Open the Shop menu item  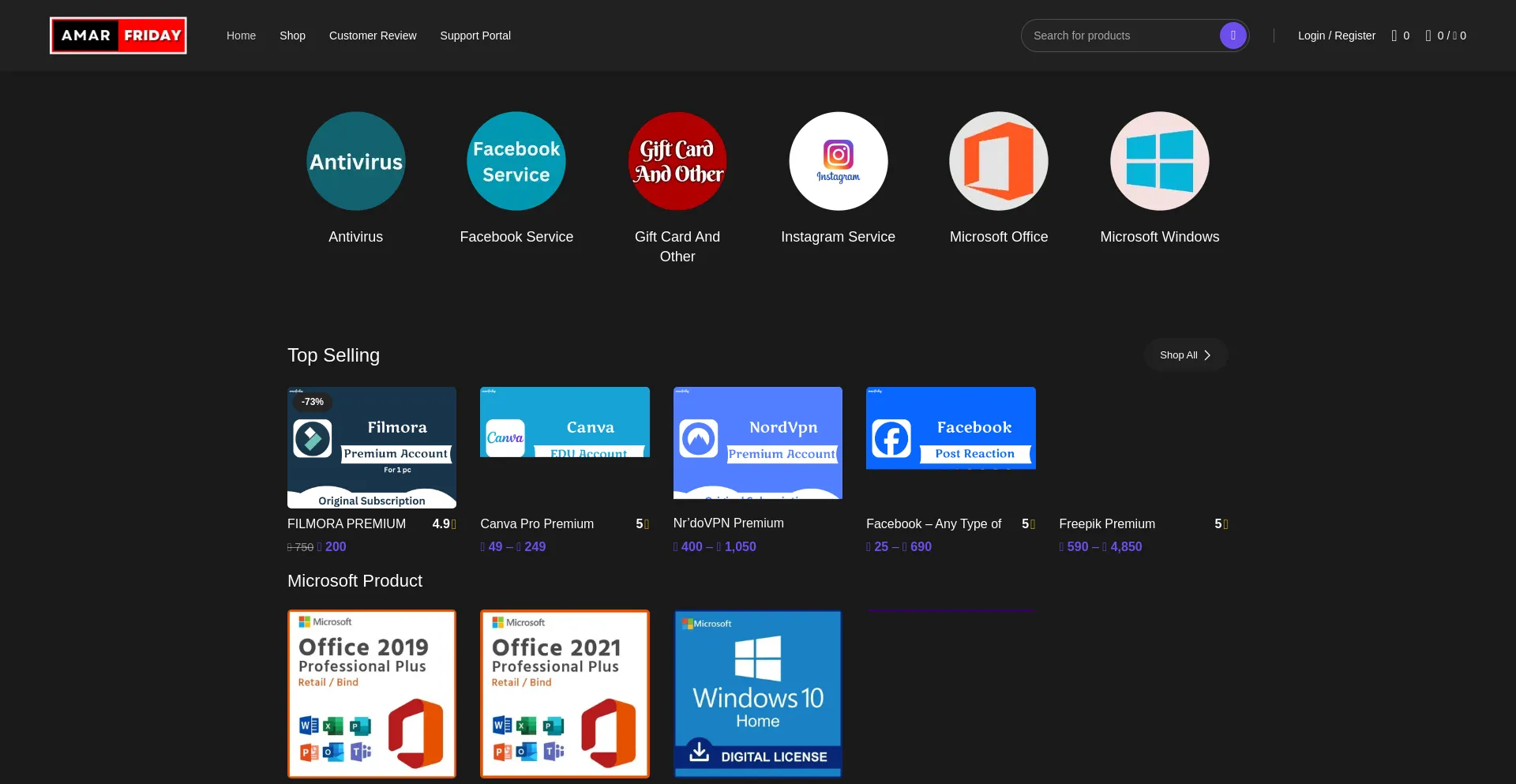pos(292,36)
